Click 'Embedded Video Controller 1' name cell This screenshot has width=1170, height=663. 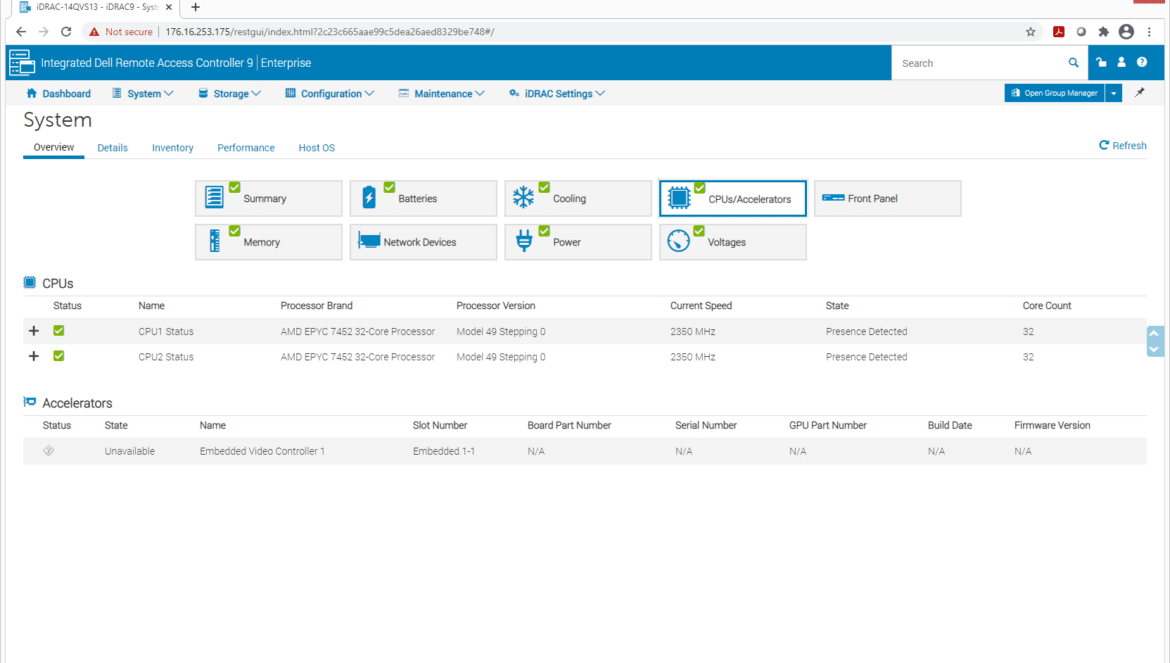click(262, 451)
